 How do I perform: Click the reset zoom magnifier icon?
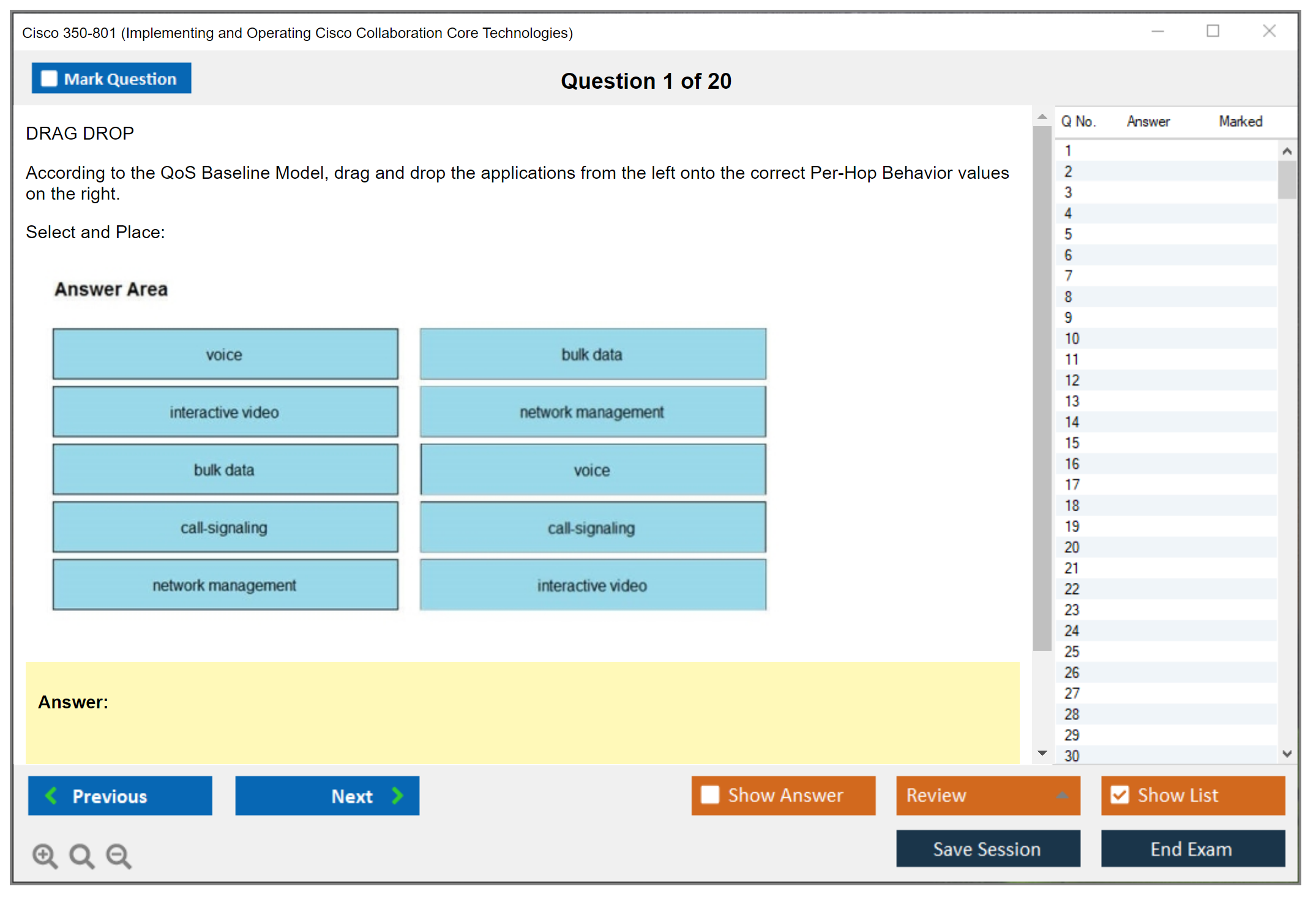pyautogui.click(x=81, y=855)
